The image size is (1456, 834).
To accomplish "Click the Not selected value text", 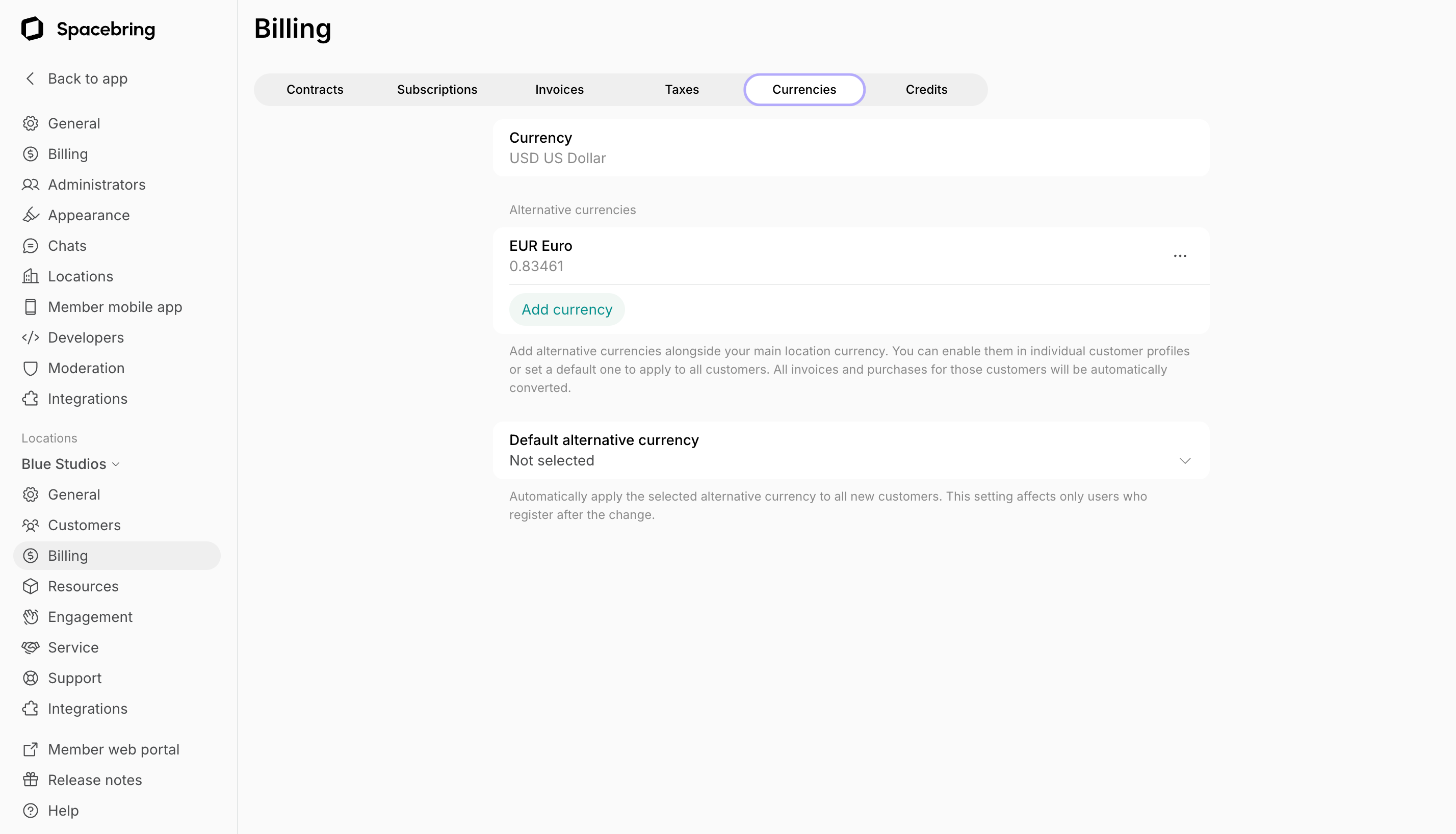I will coord(552,460).
